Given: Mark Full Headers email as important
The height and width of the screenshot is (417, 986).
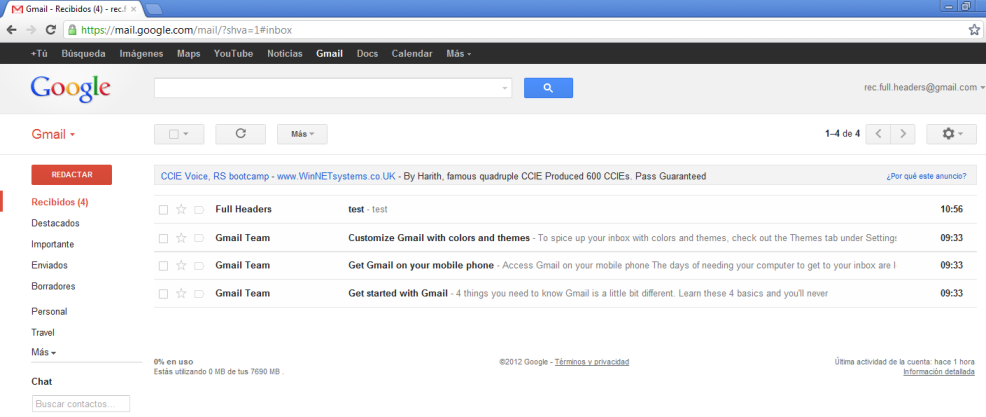Looking at the screenshot, I should pyautogui.click(x=199, y=209).
